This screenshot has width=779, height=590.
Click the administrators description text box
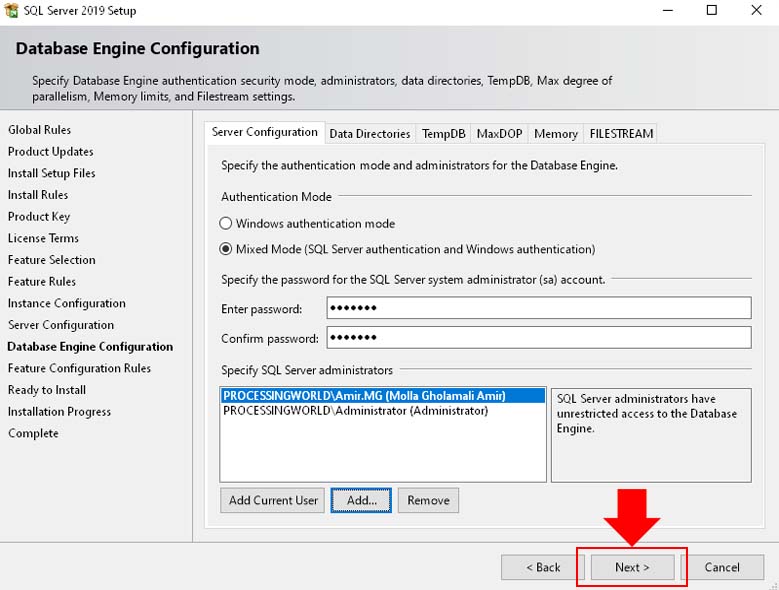[x=651, y=435]
